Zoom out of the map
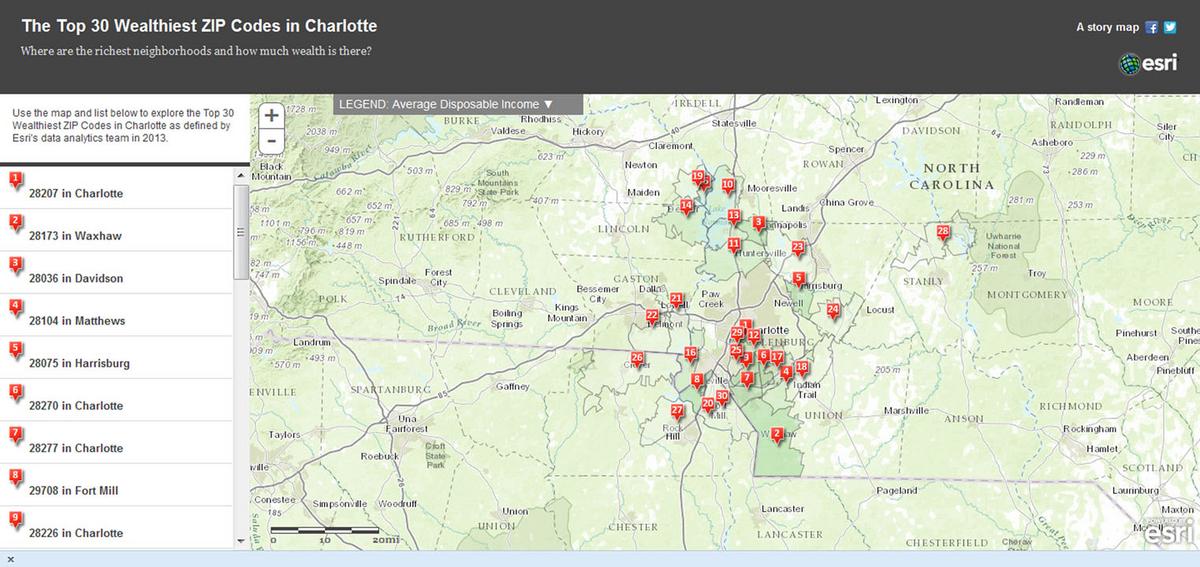Viewport: 1200px width, 567px height. (271, 141)
